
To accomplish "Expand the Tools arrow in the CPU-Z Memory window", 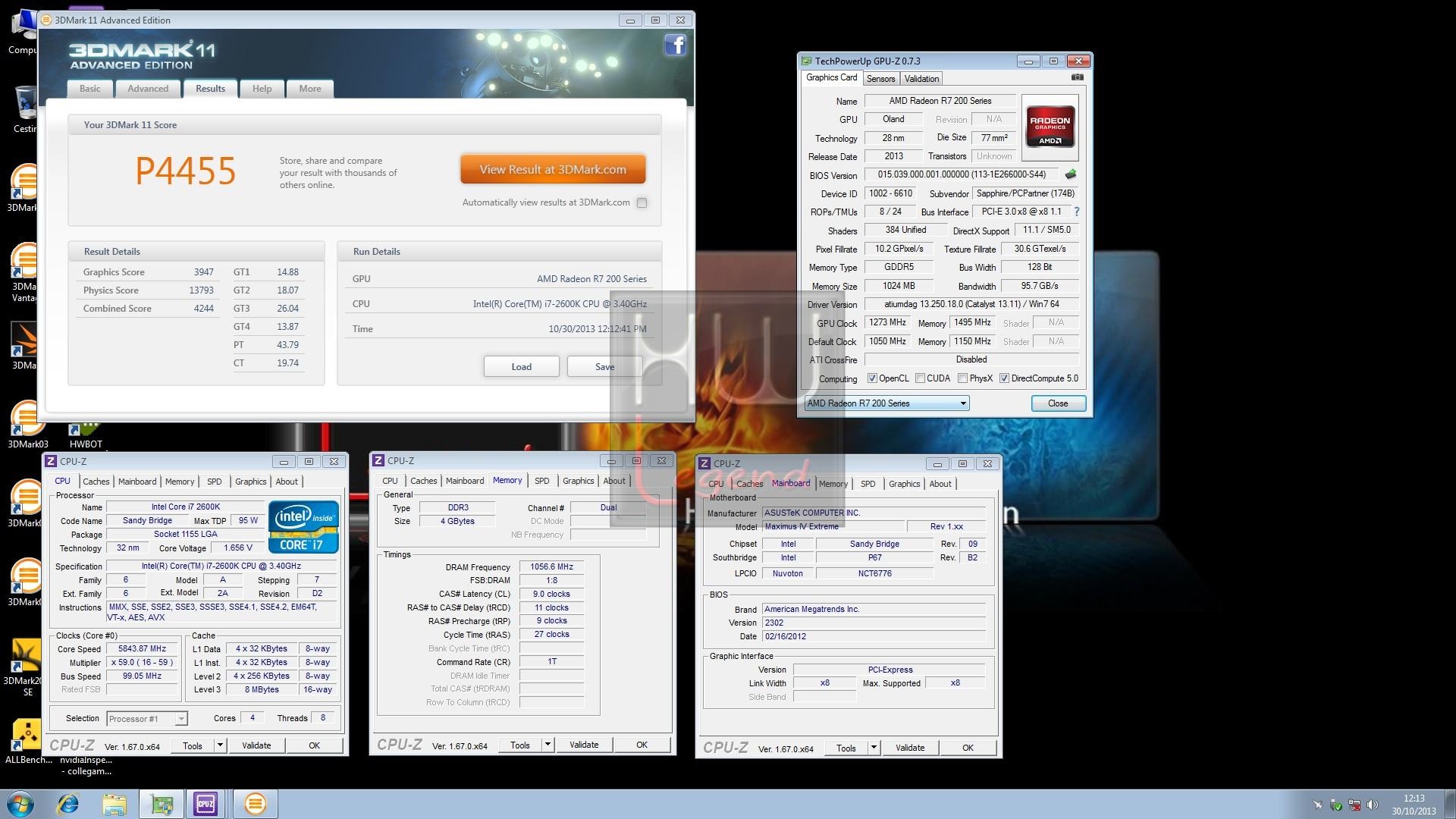I will pyautogui.click(x=548, y=745).
